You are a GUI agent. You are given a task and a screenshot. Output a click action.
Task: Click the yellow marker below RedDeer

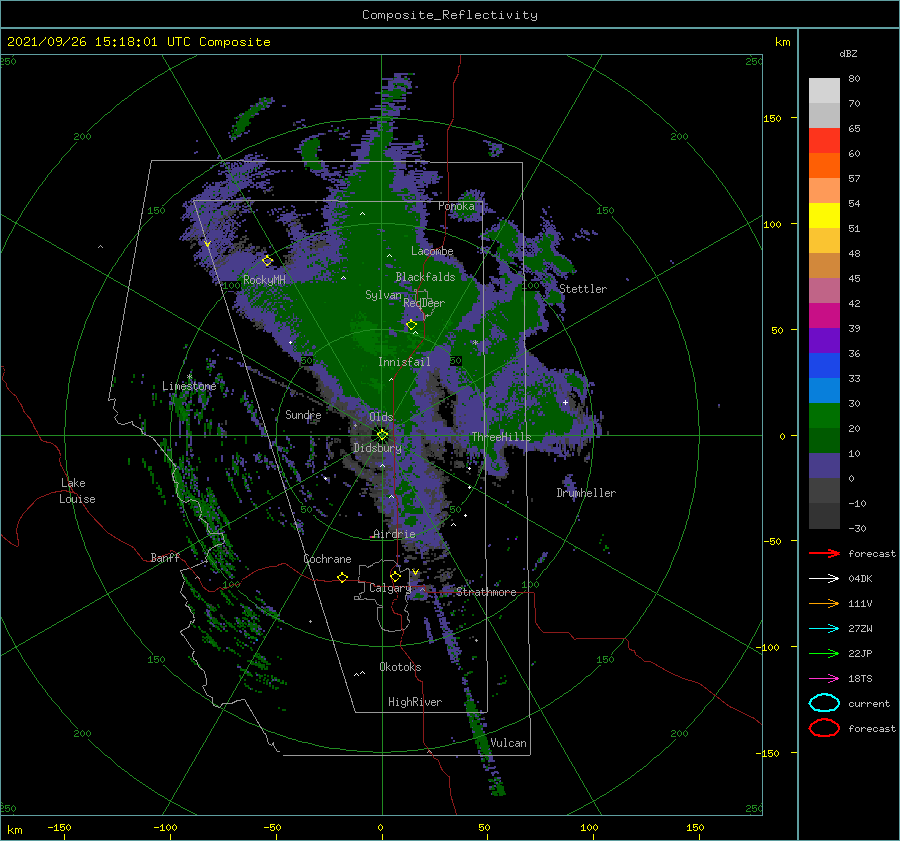[411, 325]
